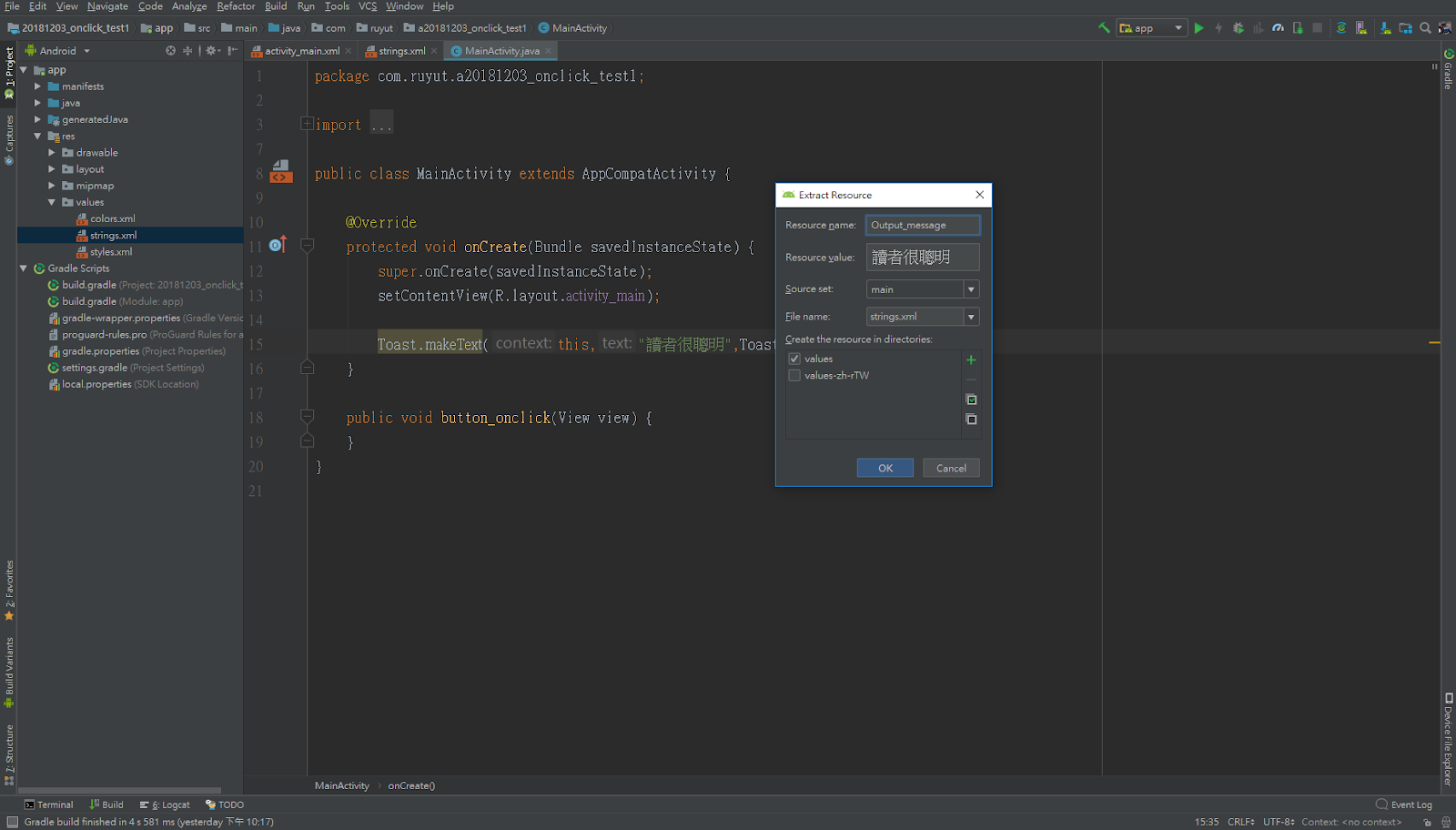Click the Resource name input field
Viewport: 1456px width, 830px height.
click(x=923, y=225)
